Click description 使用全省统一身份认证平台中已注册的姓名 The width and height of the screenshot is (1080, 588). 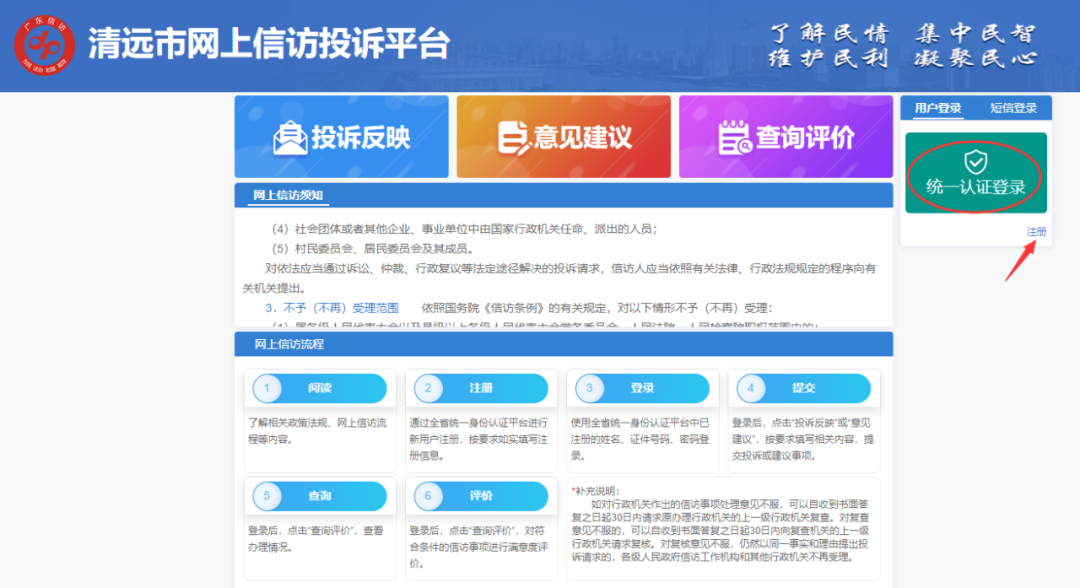point(640,439)
